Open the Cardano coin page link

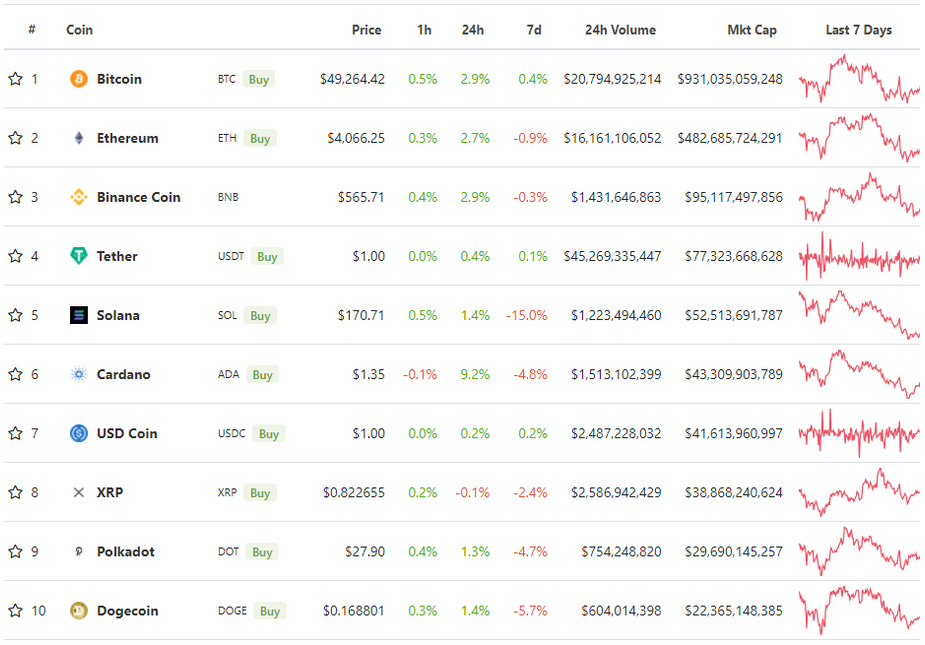[123, 374]
